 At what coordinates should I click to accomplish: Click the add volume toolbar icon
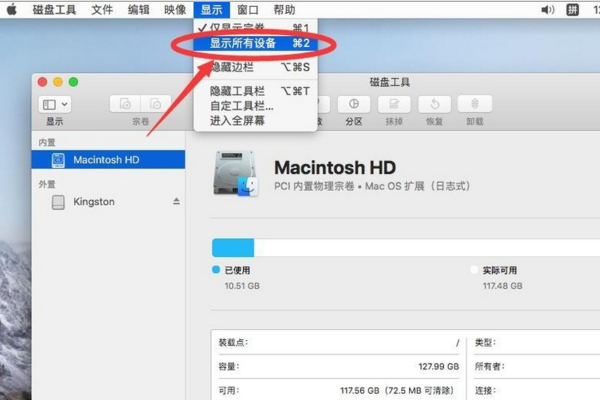click(125, 104)
